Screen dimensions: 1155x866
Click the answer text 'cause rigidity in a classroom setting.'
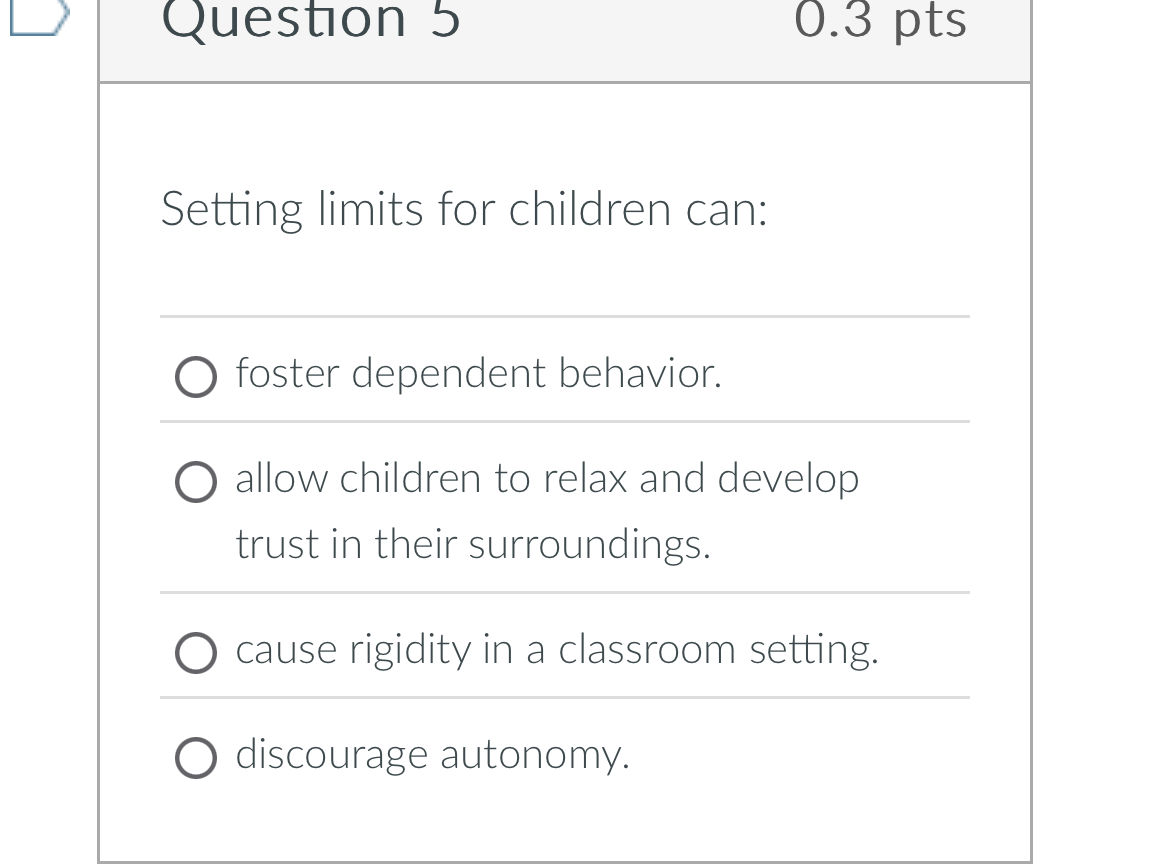coord(556,649)
